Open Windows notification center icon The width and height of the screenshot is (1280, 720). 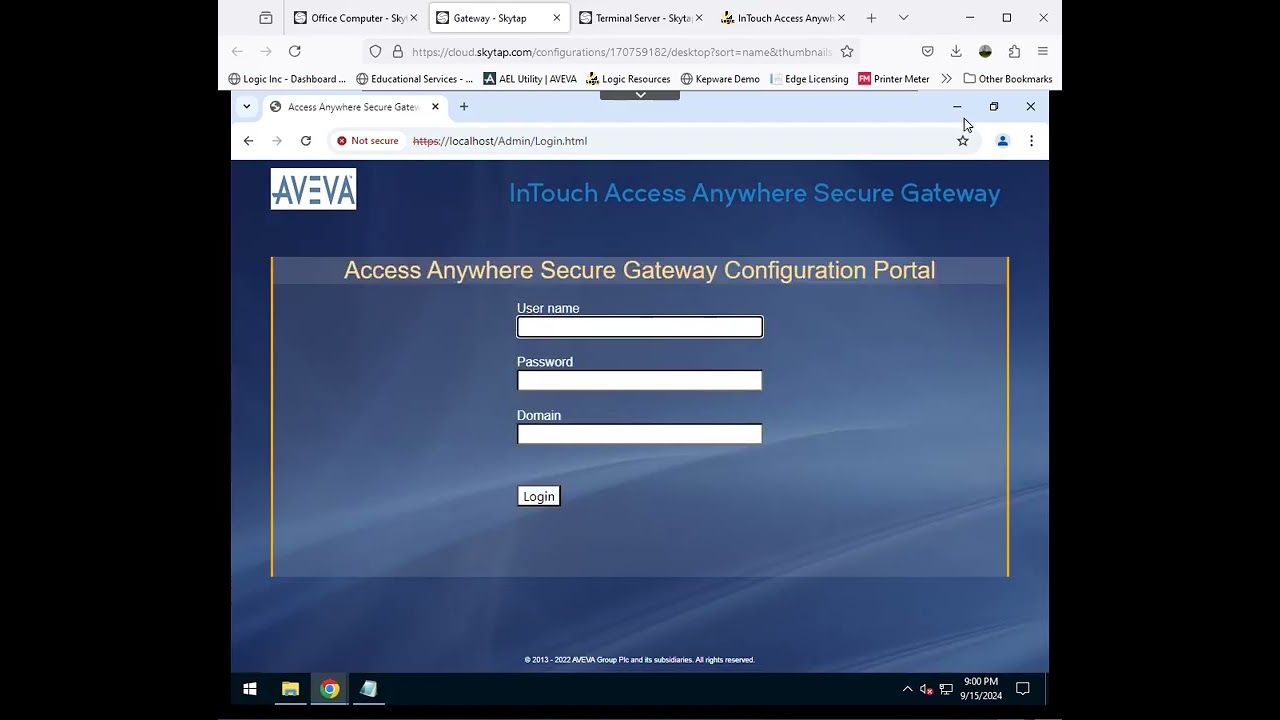tap(1023, 689)
